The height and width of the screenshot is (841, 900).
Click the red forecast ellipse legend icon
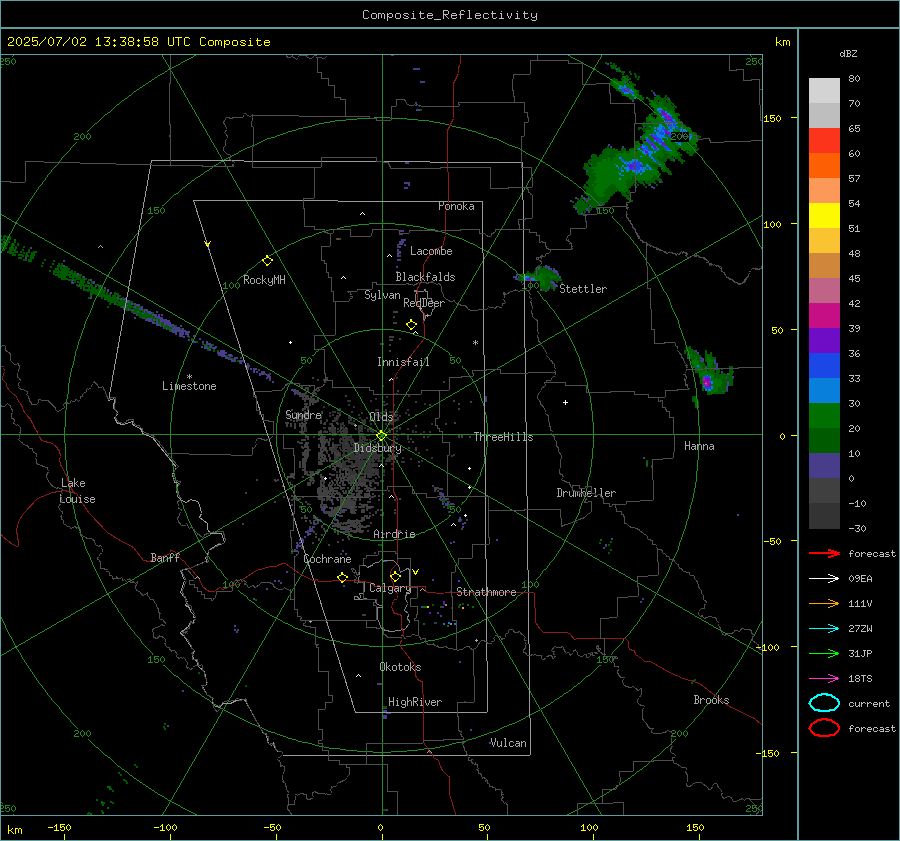pos(824,728)
